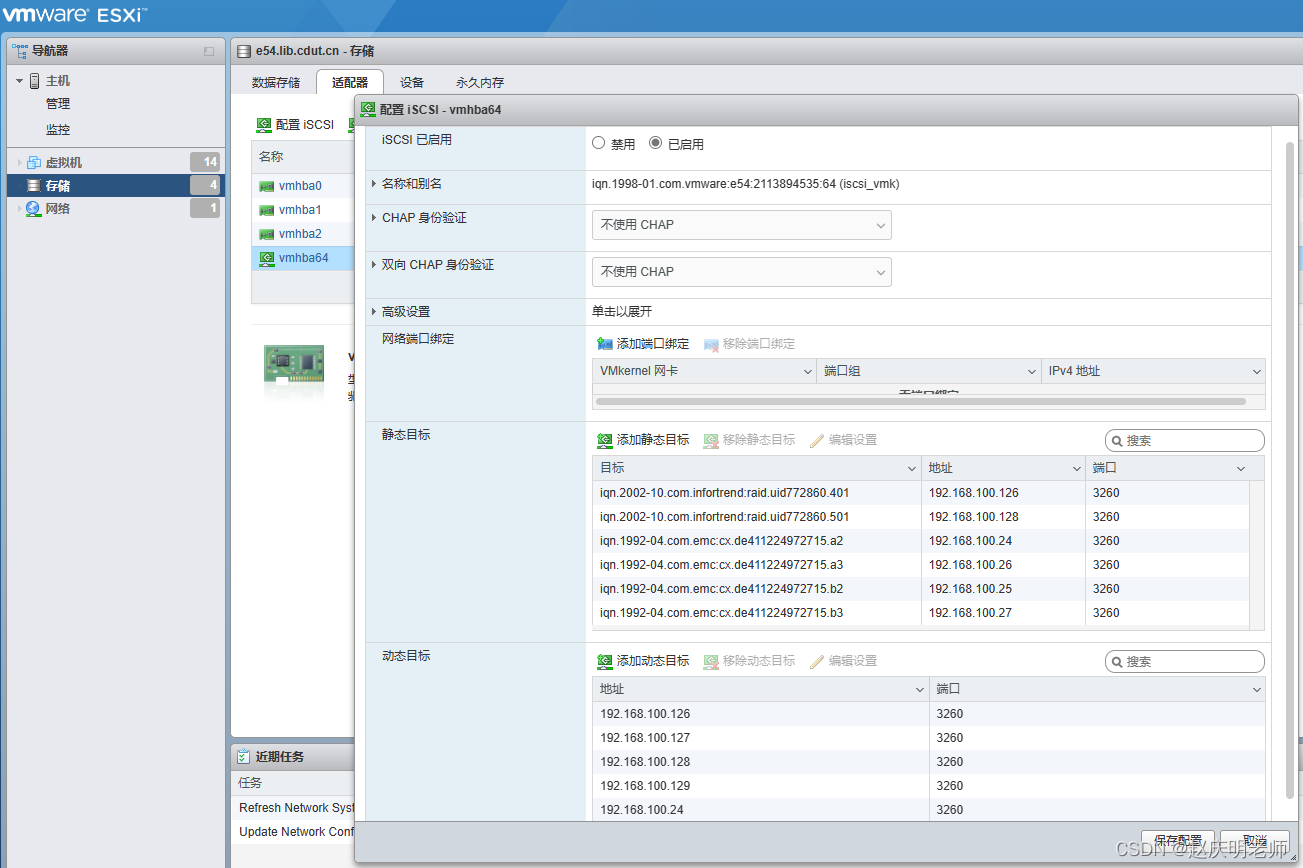The image size is (1303, 868).
Task: Switch to the Datastores tab
Action: point(276,83)
